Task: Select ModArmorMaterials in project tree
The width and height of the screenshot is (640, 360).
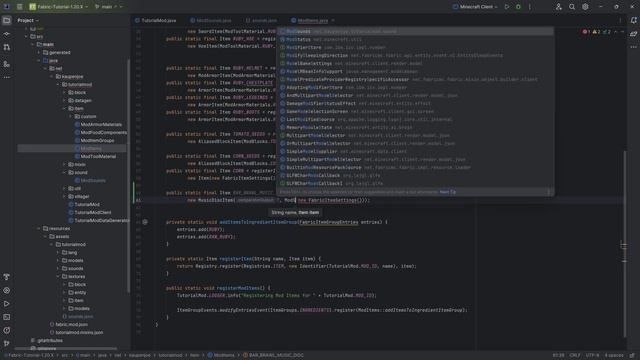Action: [98, 124]
